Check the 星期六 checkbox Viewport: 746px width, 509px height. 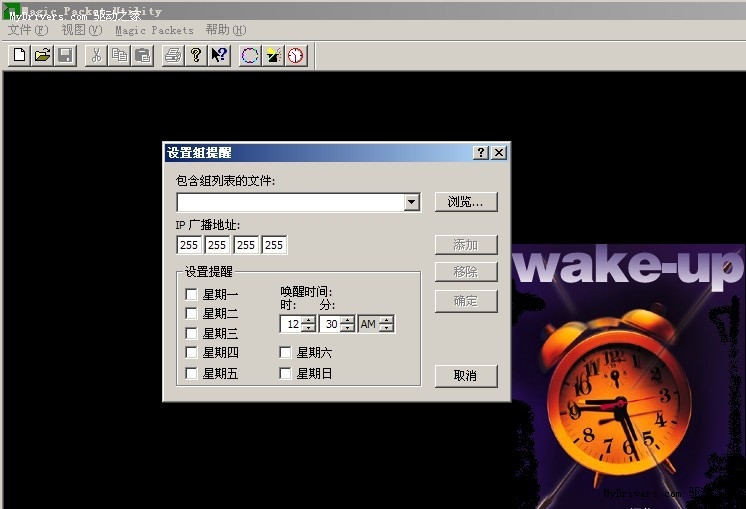(285, 352)
